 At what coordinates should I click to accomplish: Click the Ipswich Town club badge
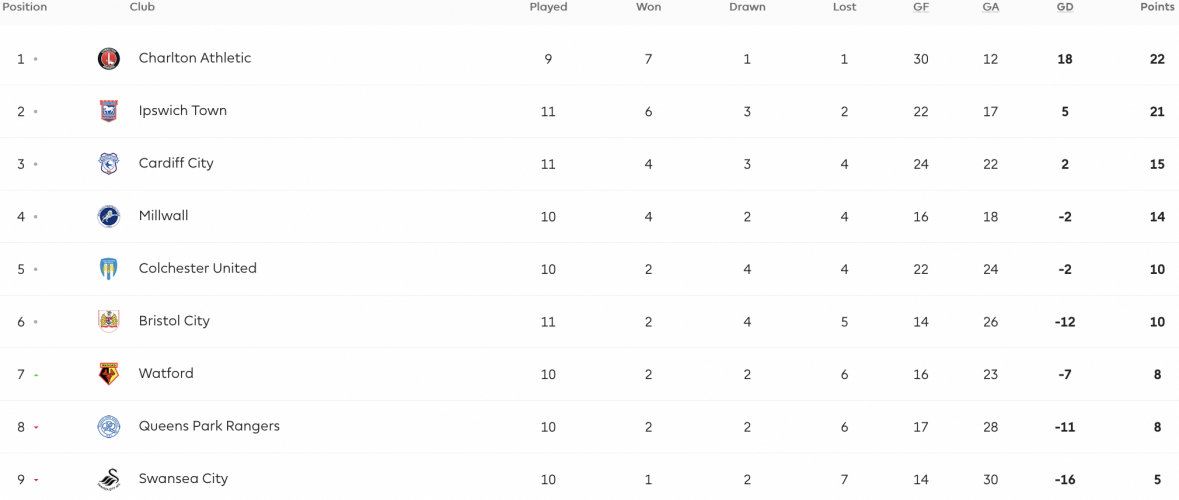click(x=109, y=111)
